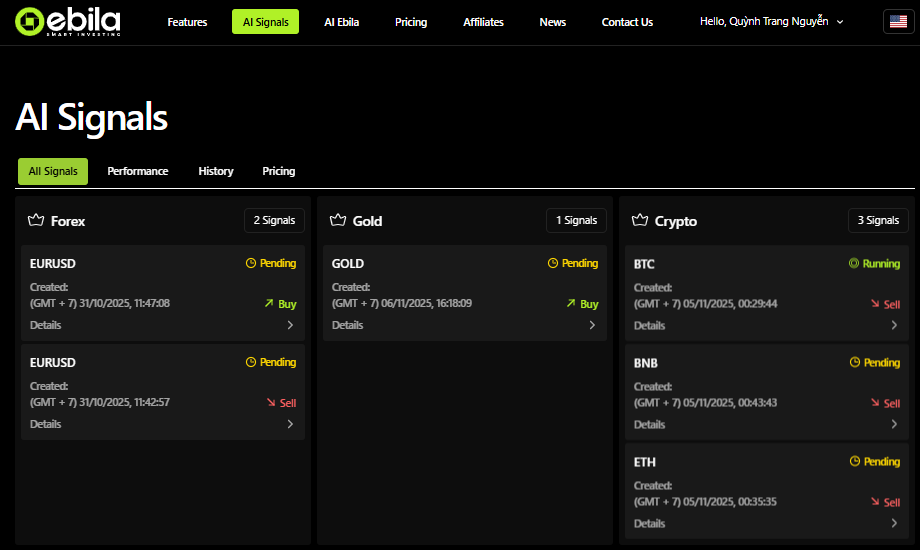This screenshot has width=920, height=550.
Task: Open the BNB signal Details link
Action: click(649, 424)
